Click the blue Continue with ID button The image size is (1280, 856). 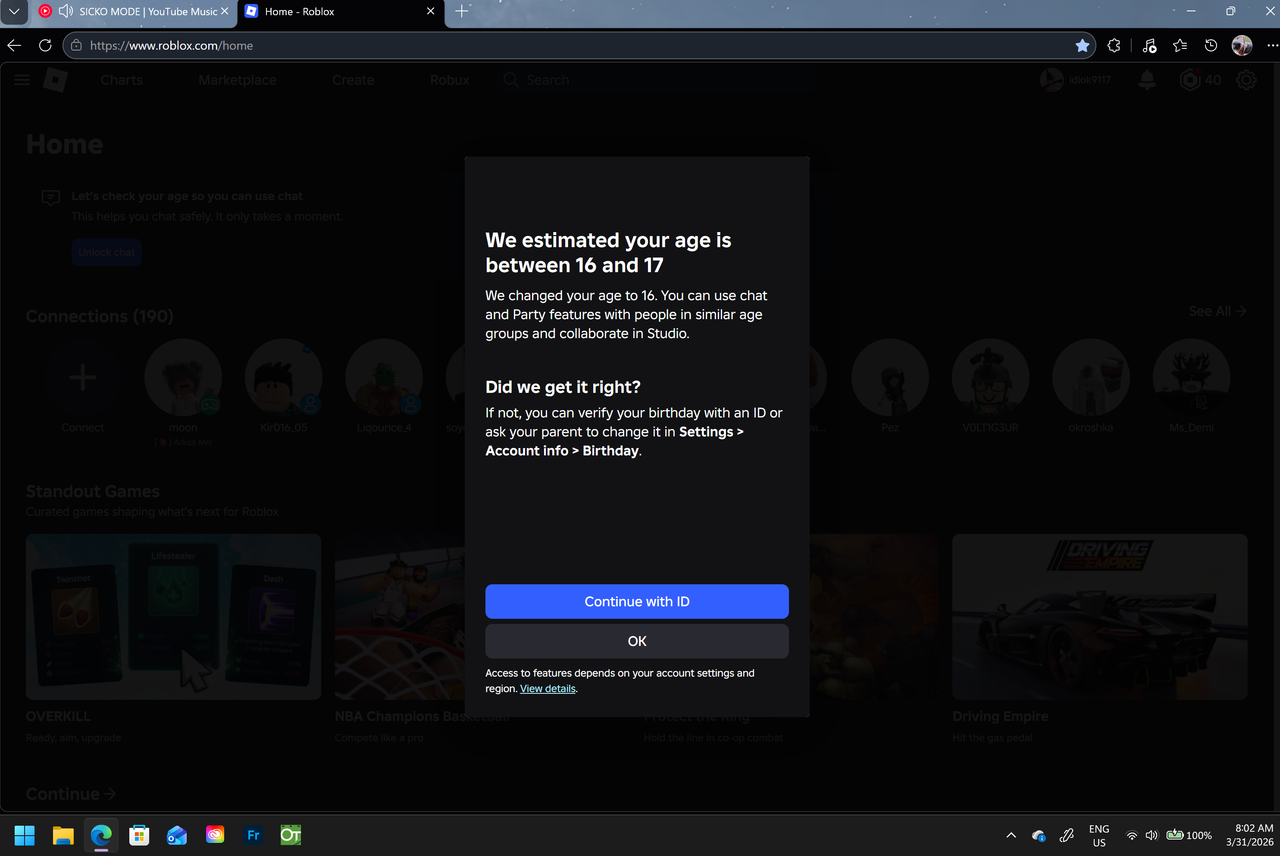point(637,601)
